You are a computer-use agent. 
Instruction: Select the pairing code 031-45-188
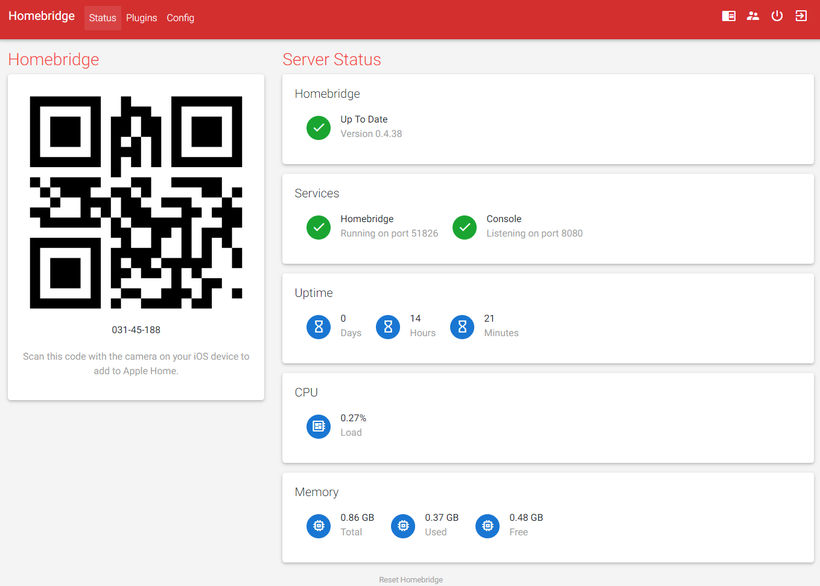pyautogui.click(x=136, y=330)
